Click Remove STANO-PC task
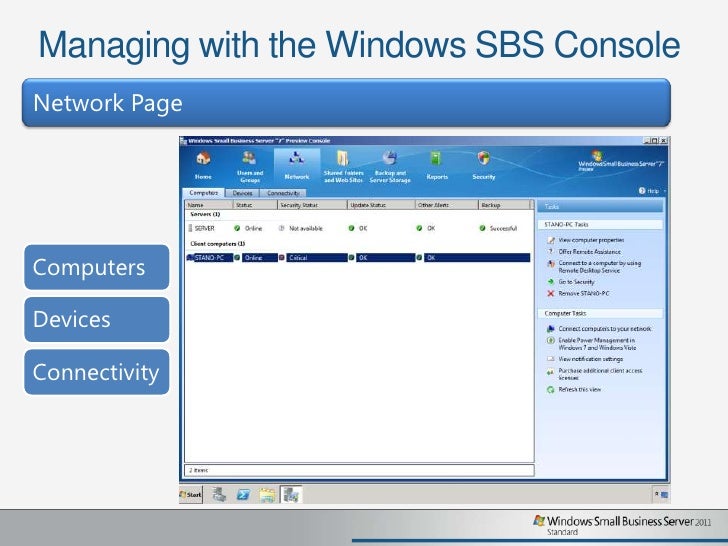The width and height of the screenshot is (728, 546). pos(584,293)
